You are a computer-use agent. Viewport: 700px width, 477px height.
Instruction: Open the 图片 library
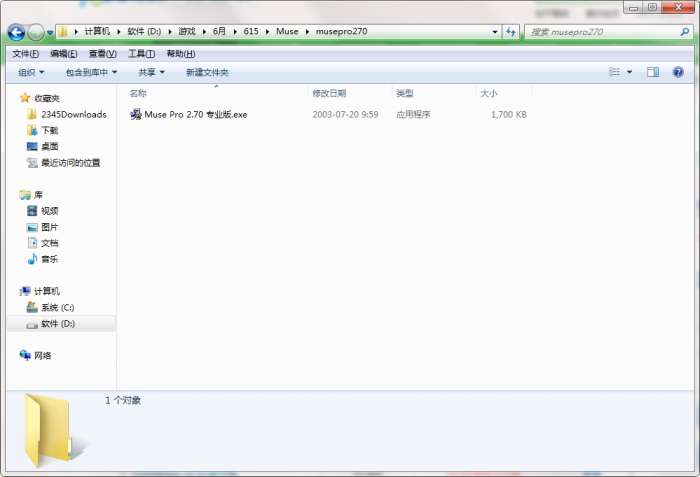tap(50, 227)
